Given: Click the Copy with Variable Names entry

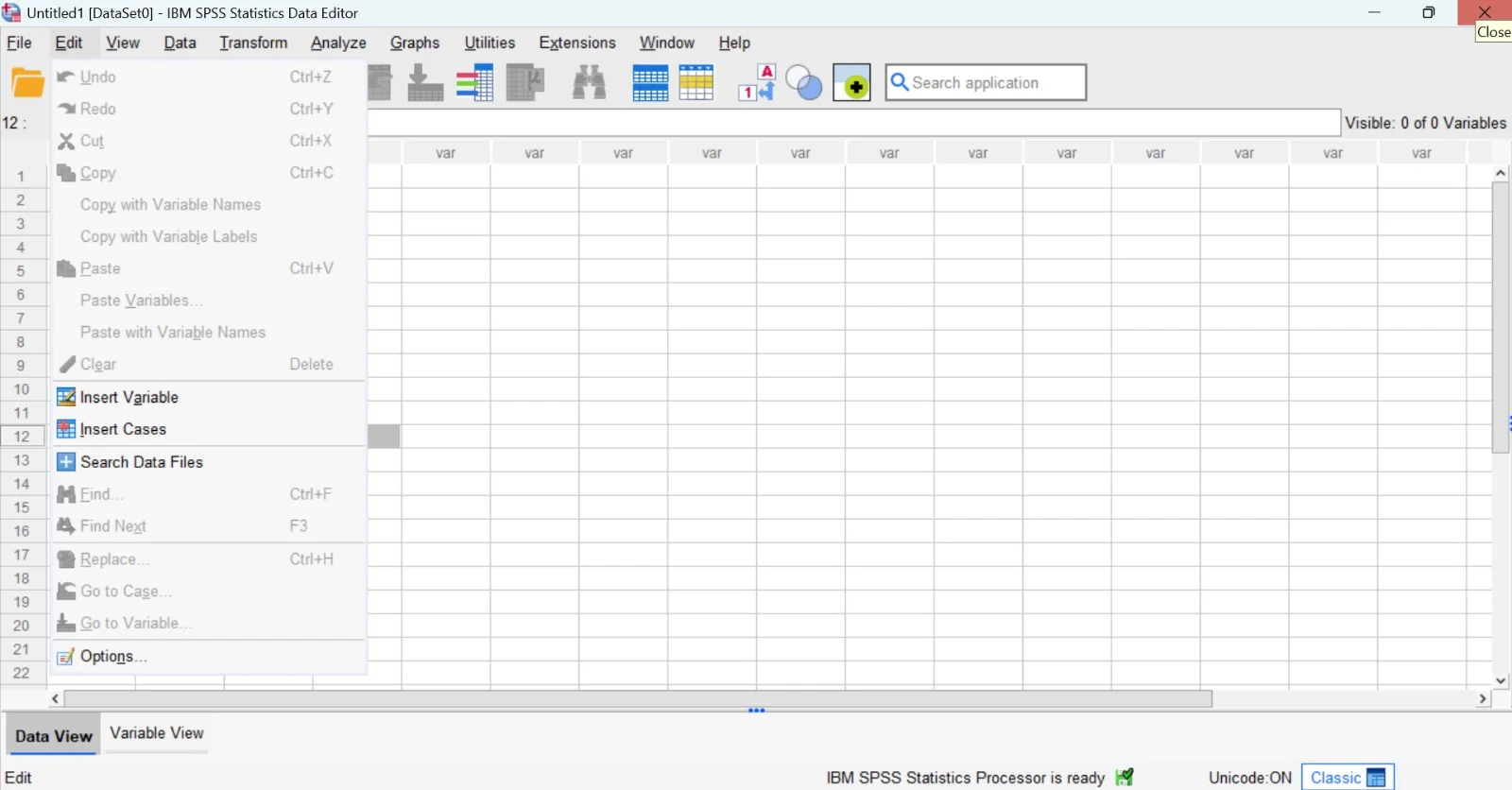Looking at the screenshot, I should [x=208, y=204].
